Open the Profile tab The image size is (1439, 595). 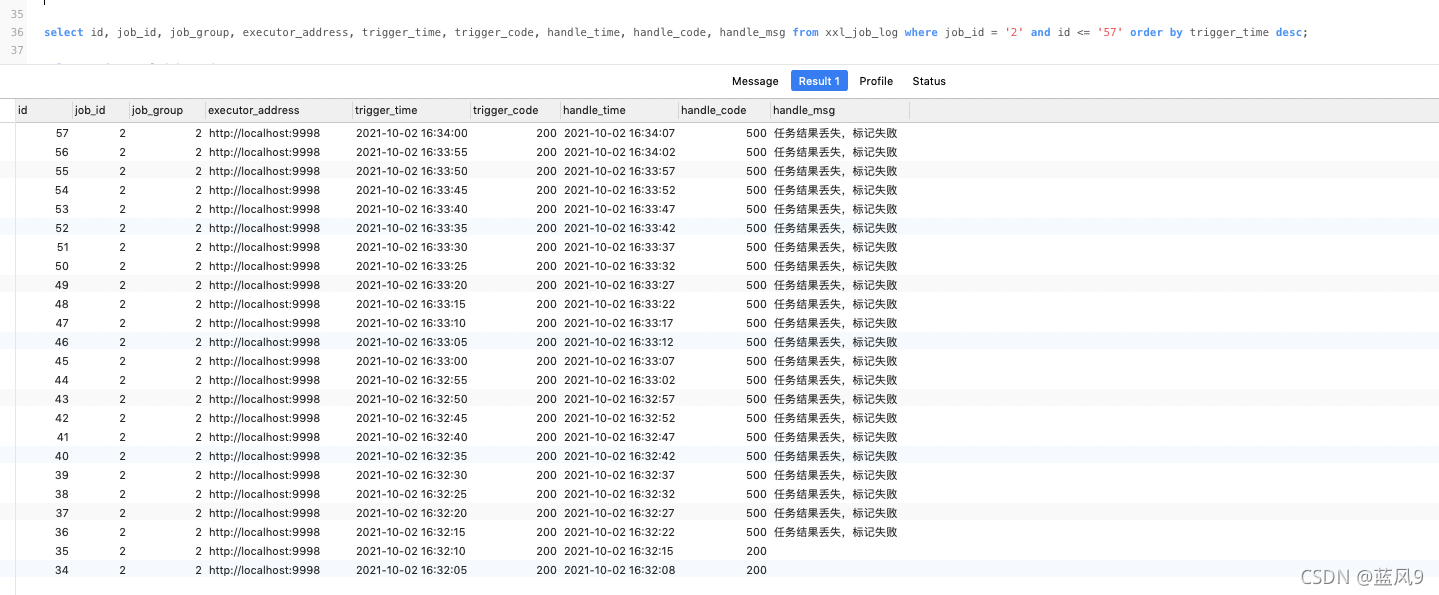tap(876, 81)
